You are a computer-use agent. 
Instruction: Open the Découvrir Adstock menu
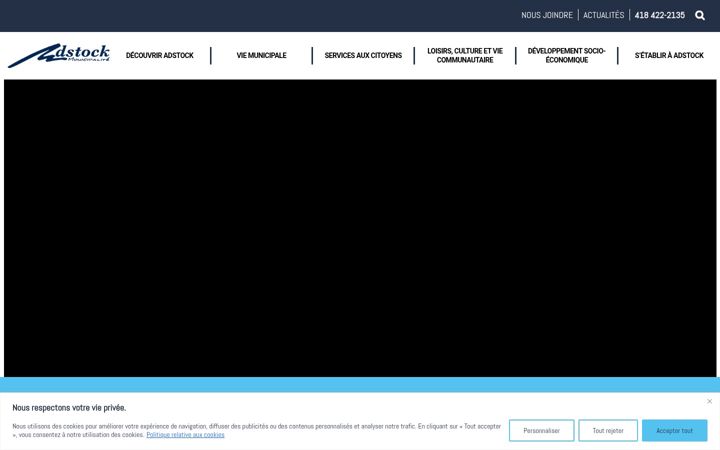(x=160, y=56)
